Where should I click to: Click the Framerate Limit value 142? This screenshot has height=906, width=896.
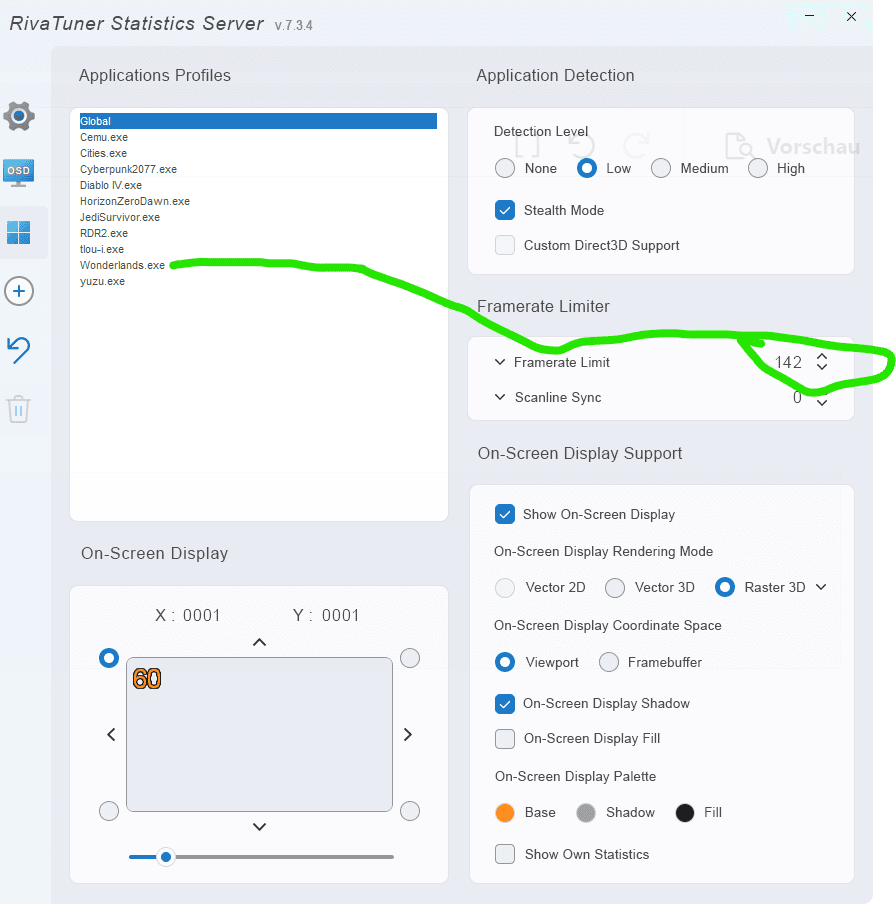click(788, 362)
